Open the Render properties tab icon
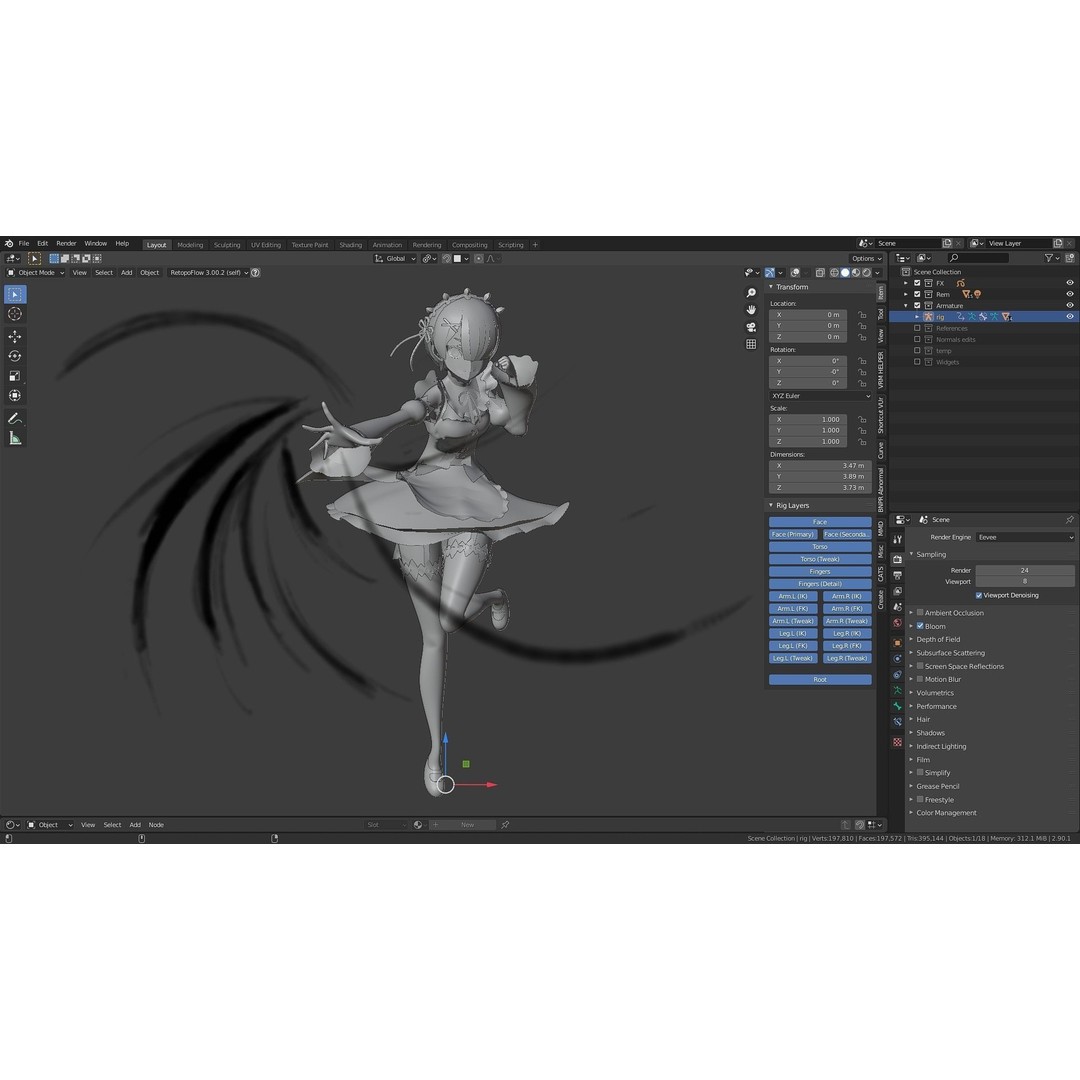1080x1080 pixels. click(897, 559)
